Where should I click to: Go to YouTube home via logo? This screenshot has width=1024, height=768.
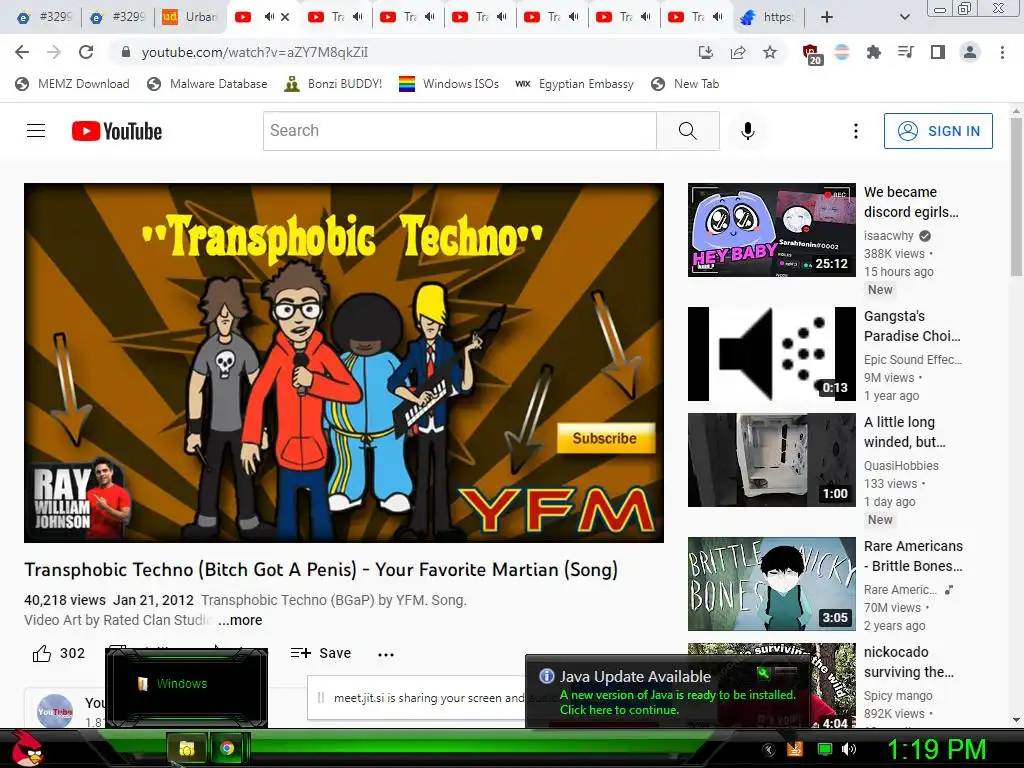[117, 131]
